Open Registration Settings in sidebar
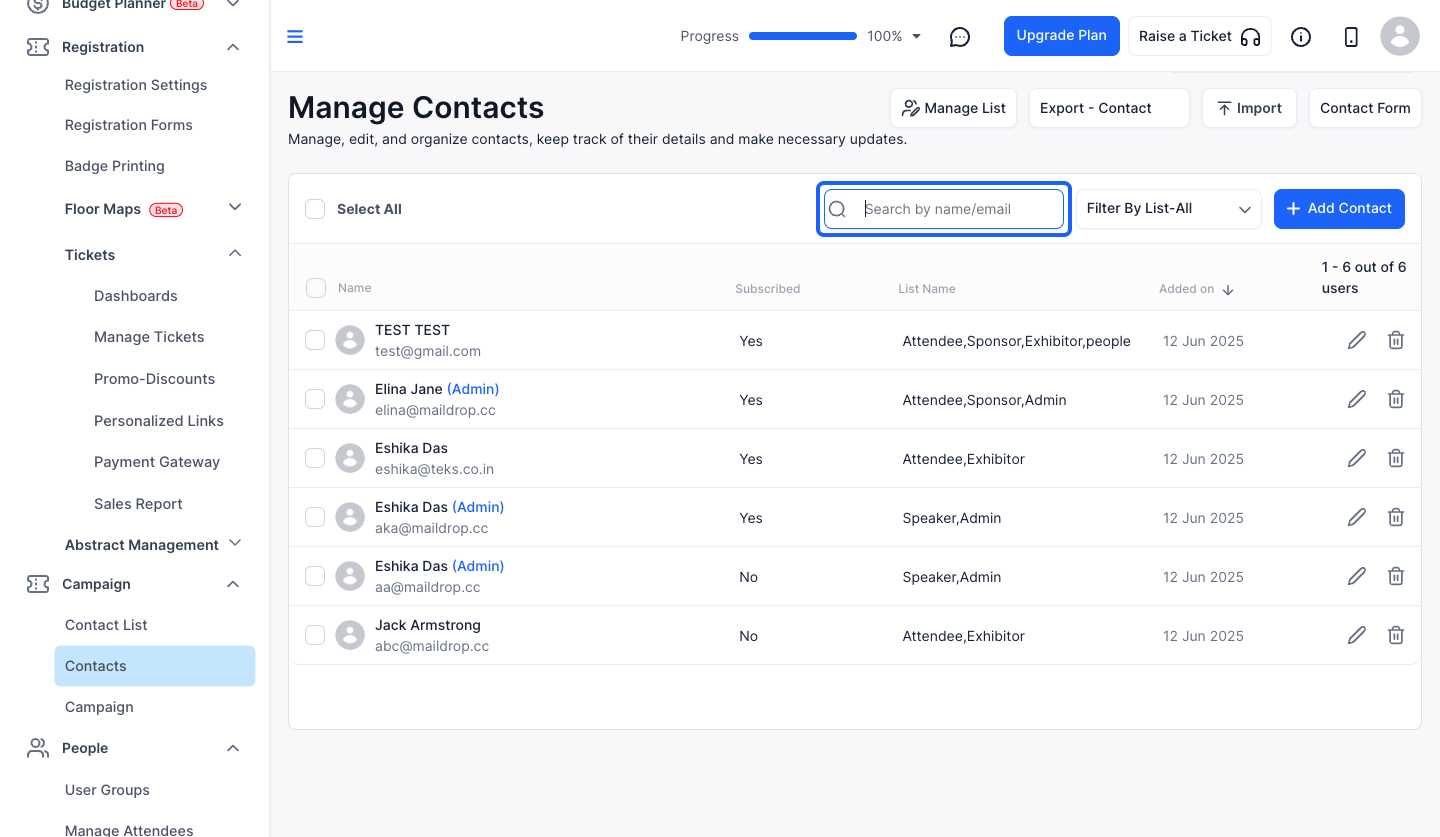Screen dimensions: 1440x837 pos(136,85)
